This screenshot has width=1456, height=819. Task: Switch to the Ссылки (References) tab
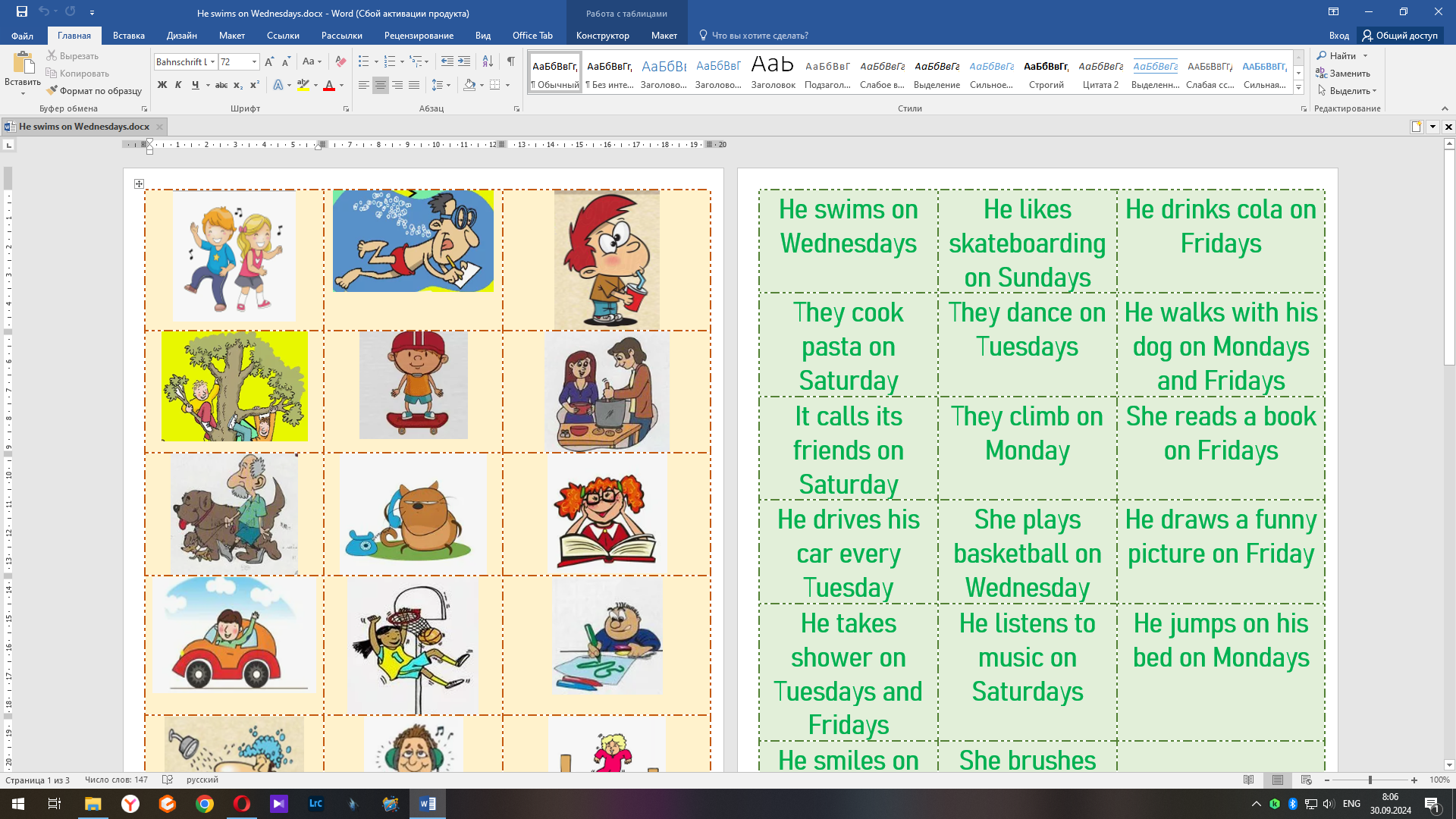(x=283, y=36)
